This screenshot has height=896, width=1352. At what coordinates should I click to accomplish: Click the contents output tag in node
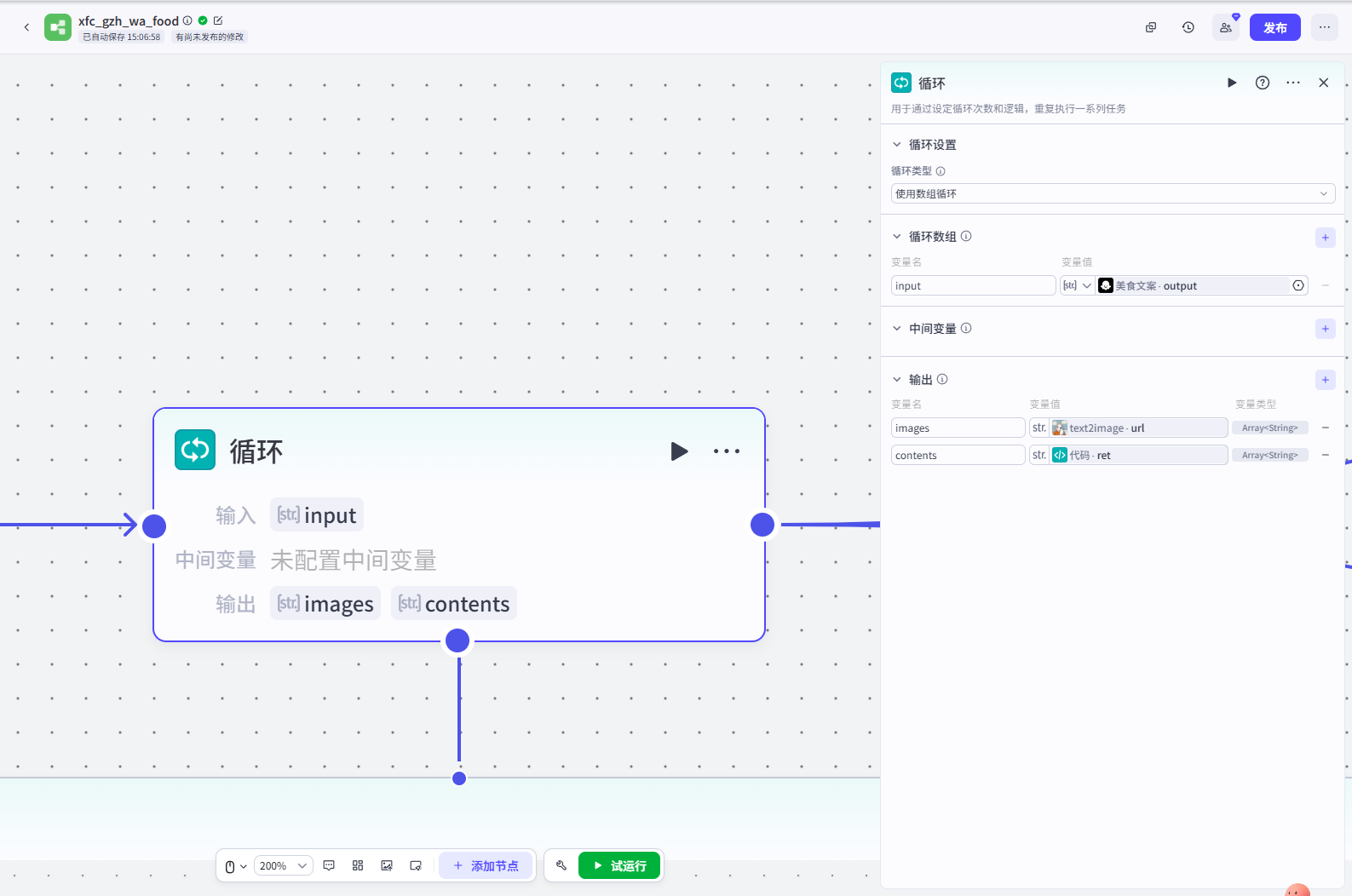454,604
